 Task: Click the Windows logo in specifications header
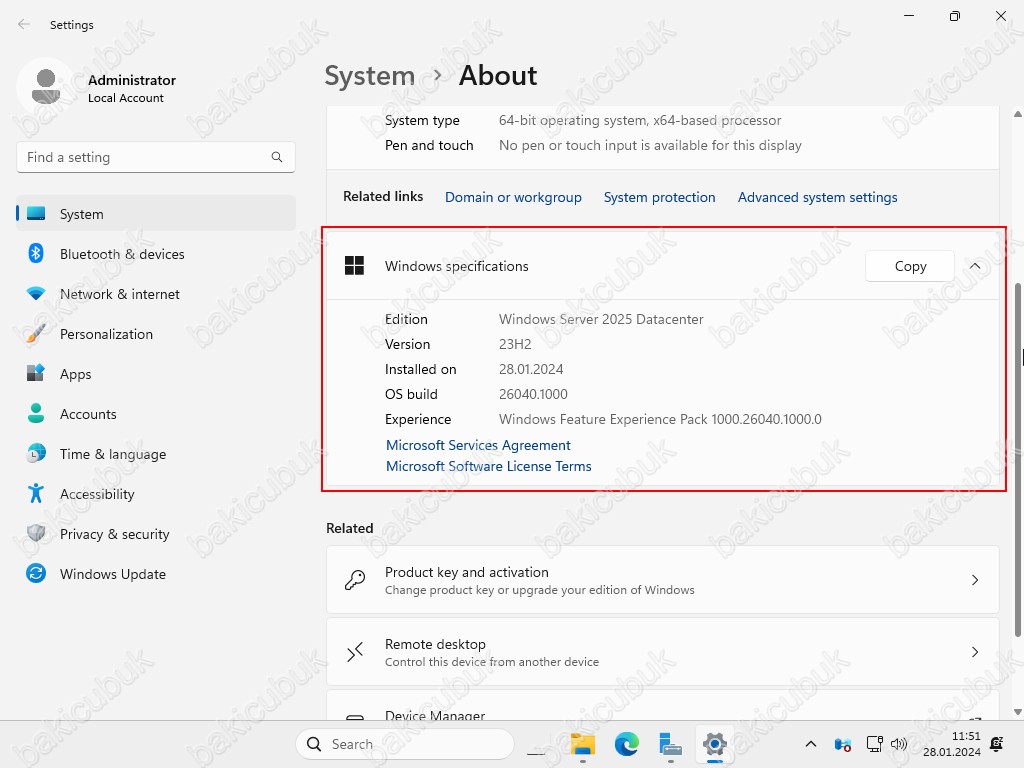tap(354, 266)
